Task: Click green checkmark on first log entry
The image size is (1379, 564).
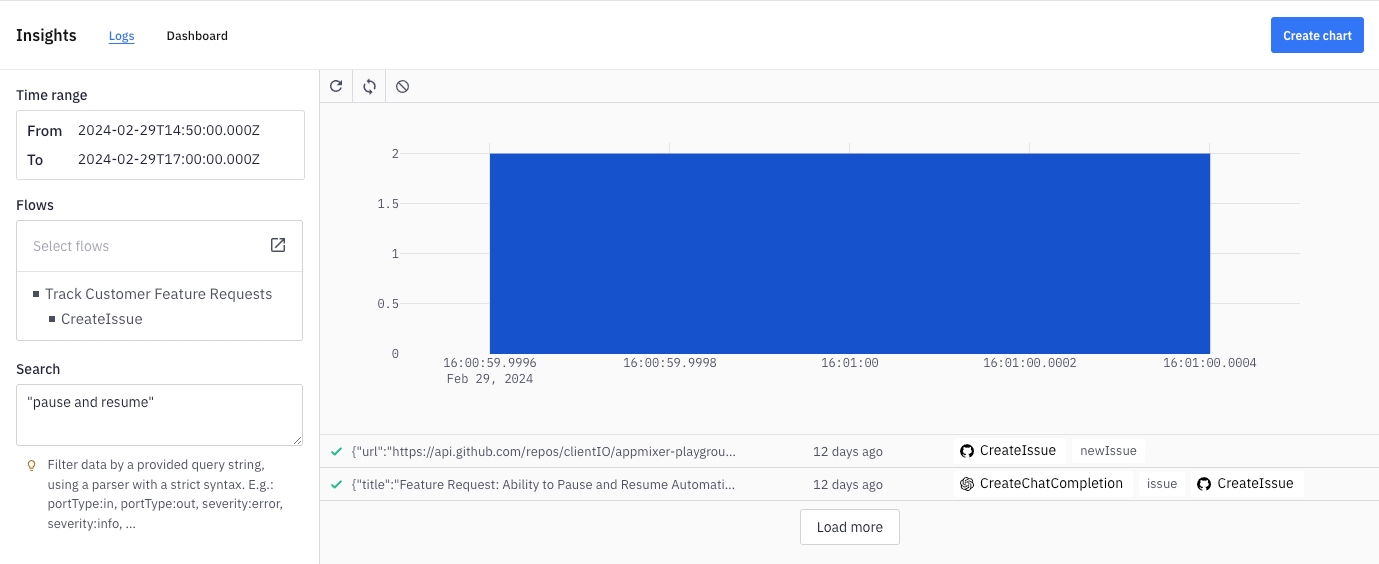Action: (x=337, y=451)
